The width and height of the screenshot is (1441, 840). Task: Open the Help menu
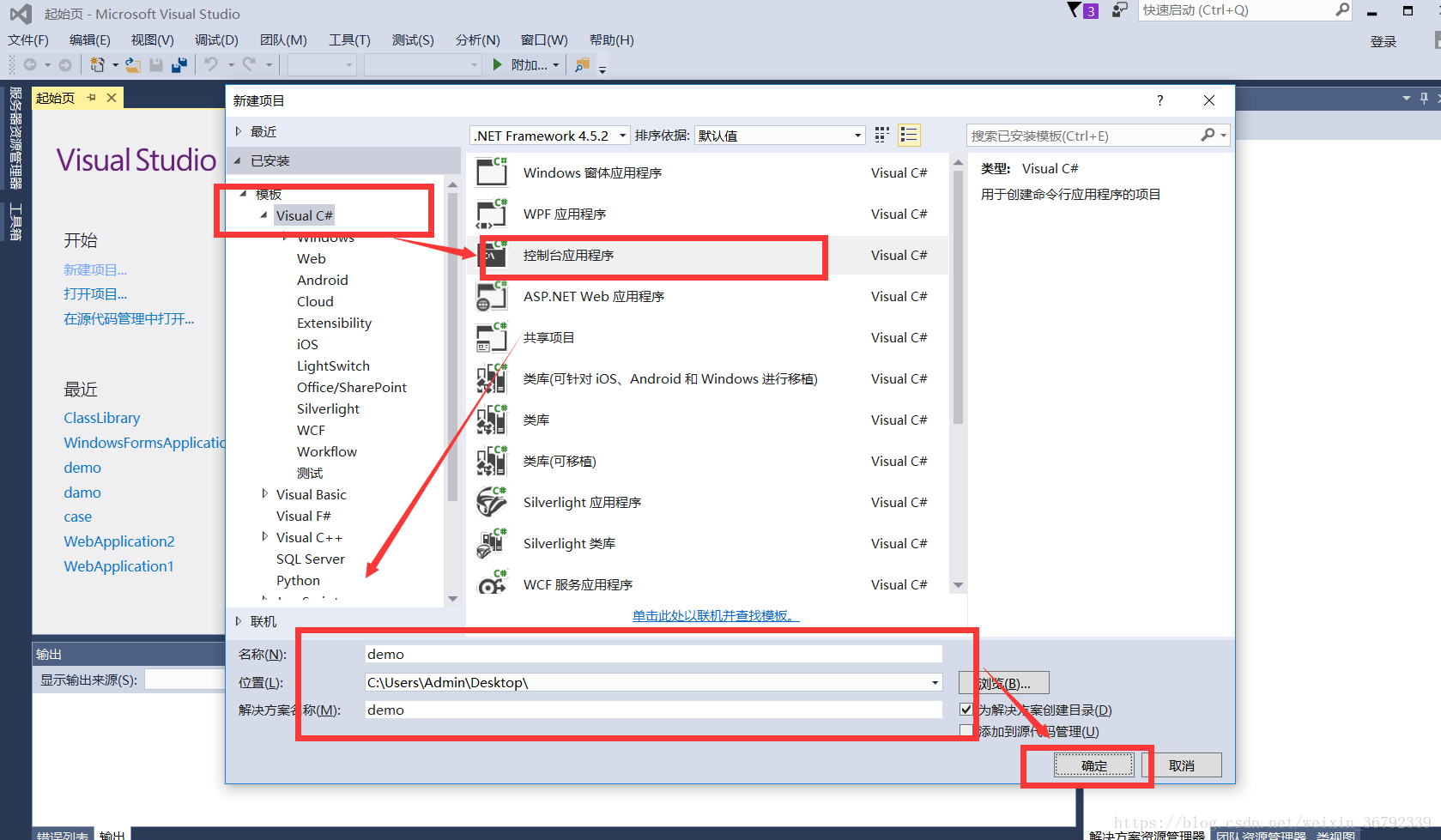[x=611, y=40]
